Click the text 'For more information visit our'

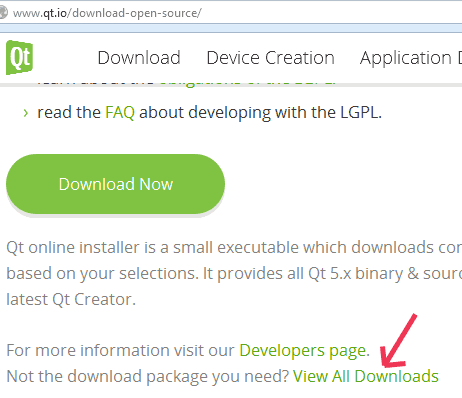pyautogui.click(x=120, y=350)
